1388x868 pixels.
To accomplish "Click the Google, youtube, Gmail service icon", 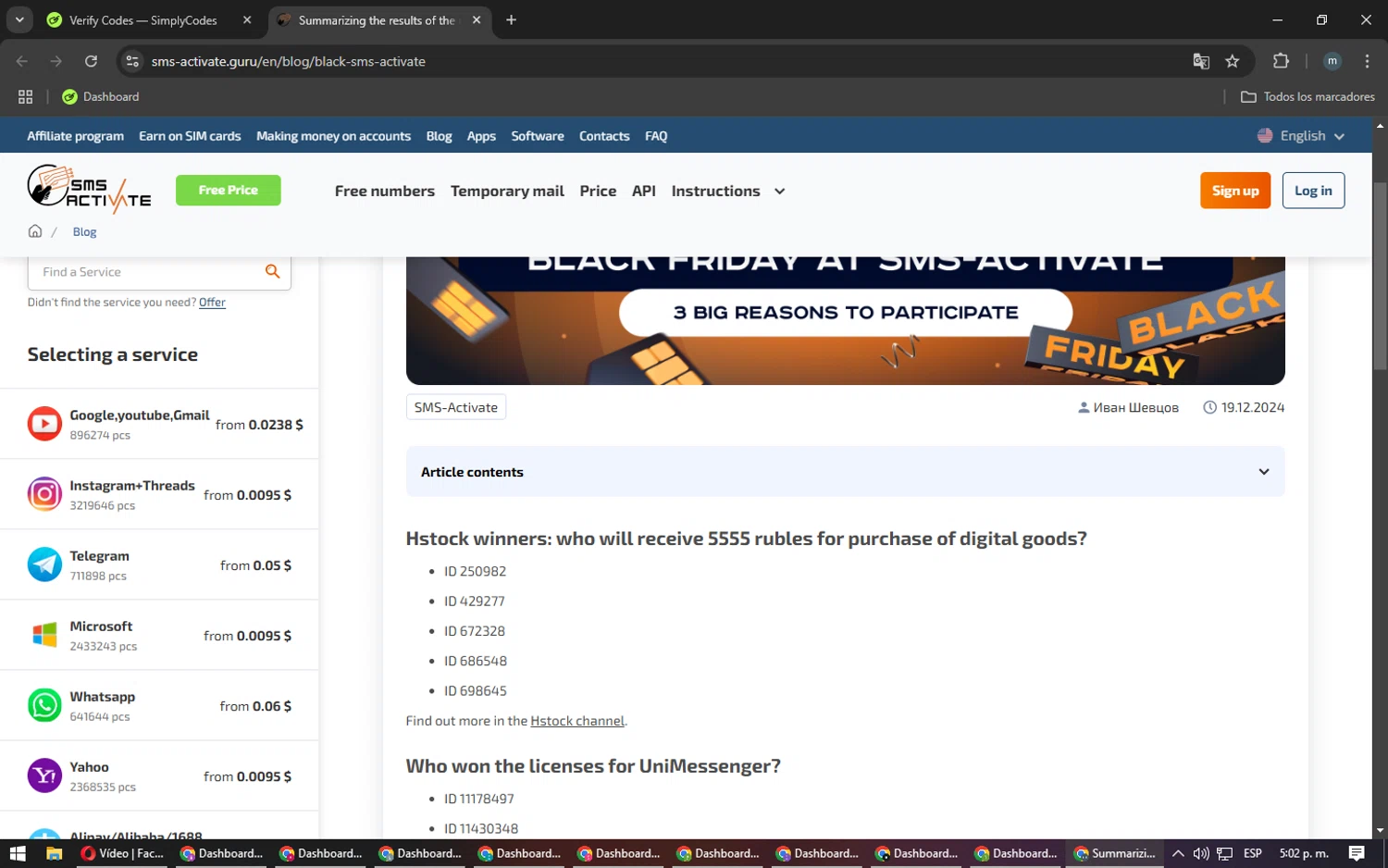I will pos(44,424).
